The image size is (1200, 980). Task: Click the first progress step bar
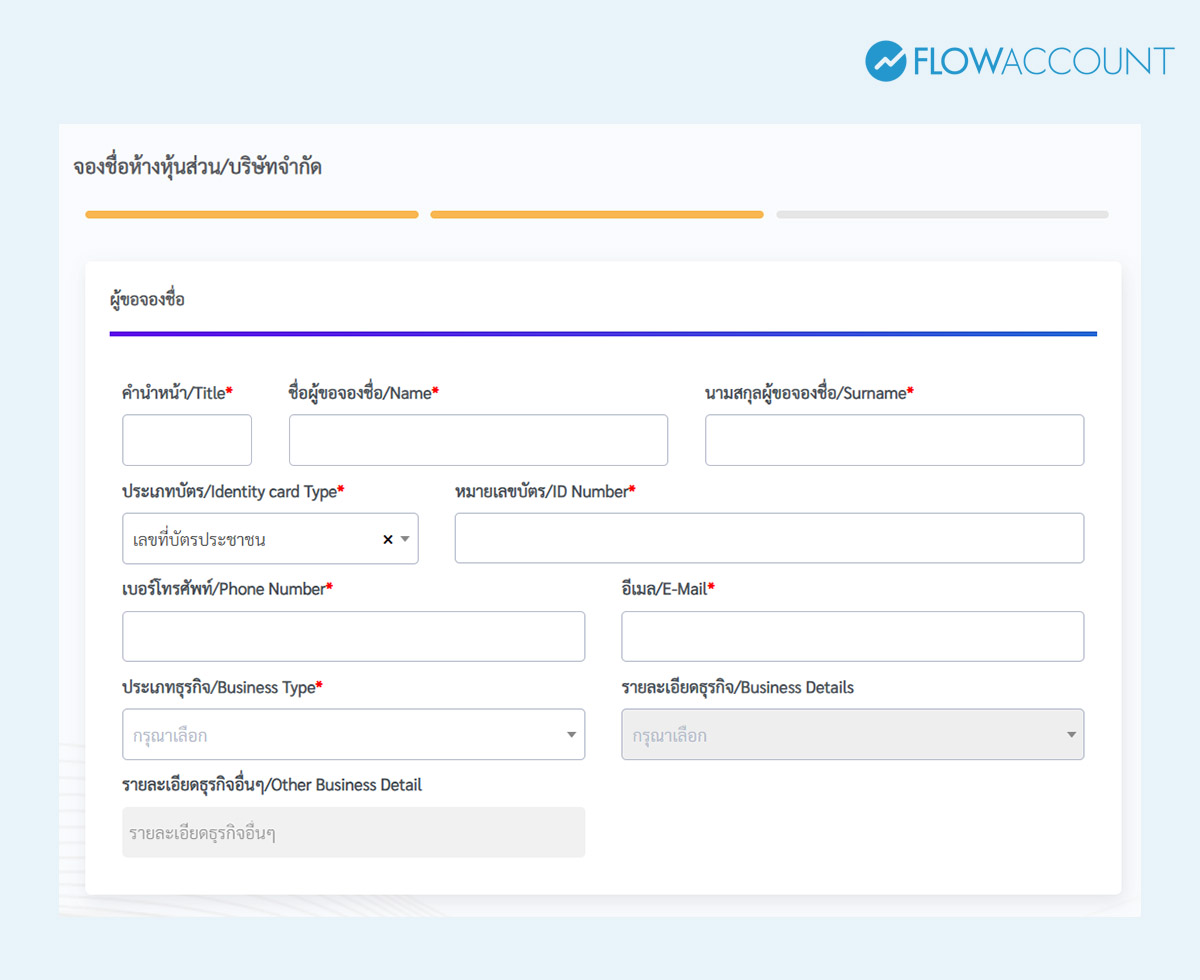tap(252, 214)
